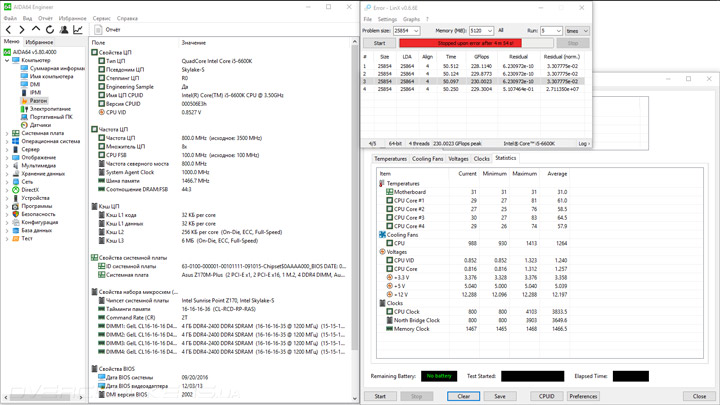Click the Close button in stability window

699,396
